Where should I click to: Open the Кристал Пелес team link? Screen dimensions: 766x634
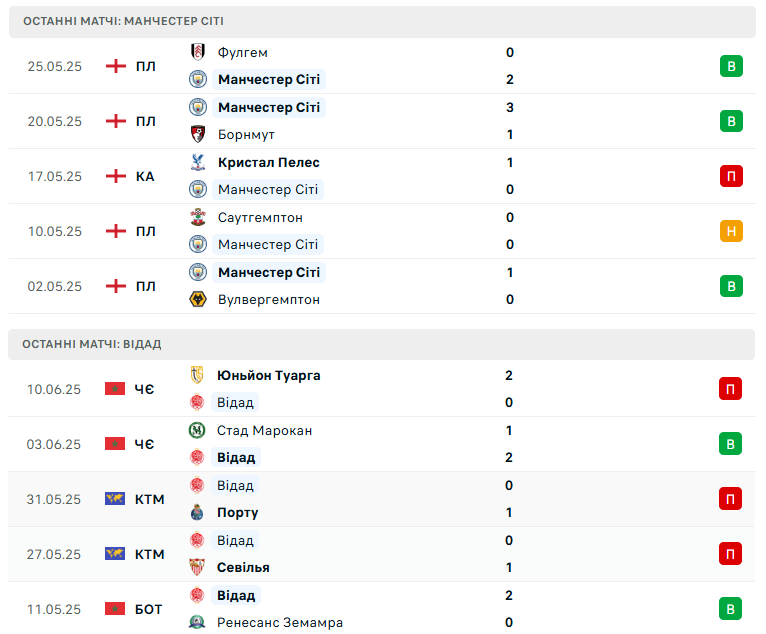click(269, 162)
